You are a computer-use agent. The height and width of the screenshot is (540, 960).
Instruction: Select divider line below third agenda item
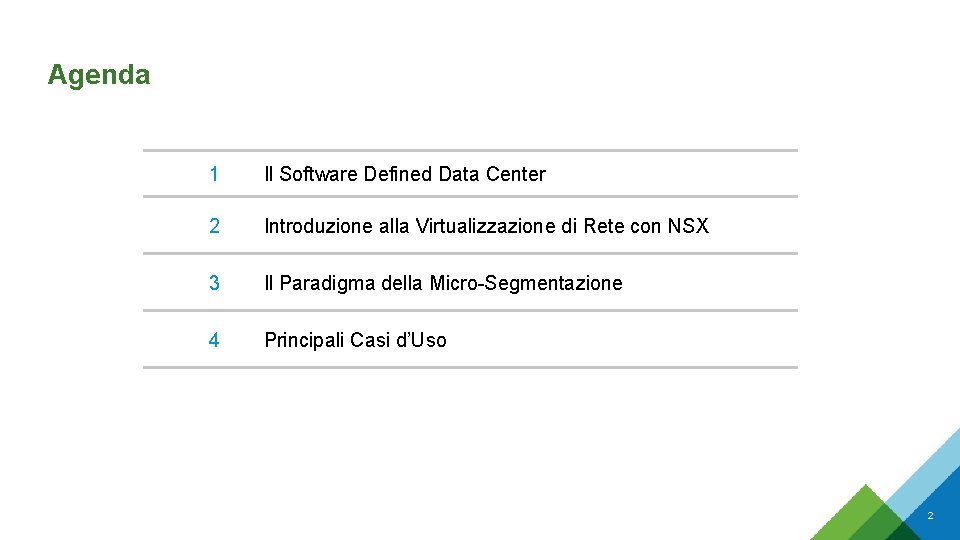click(470, 310)
